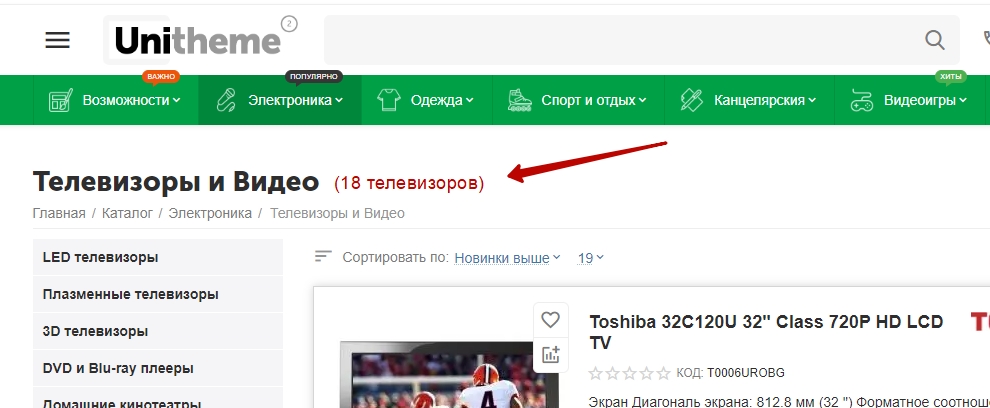The height and width of the screenshot is (408, 990).
Task: Go to Главная breadcrumb link
Action: [x=61, y=213]
